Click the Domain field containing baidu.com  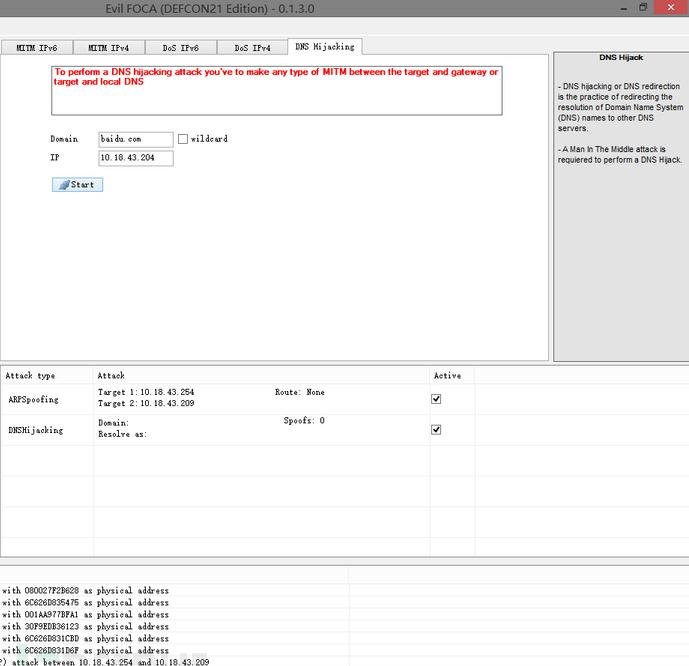pyautogui.click(x=135, y=139)
